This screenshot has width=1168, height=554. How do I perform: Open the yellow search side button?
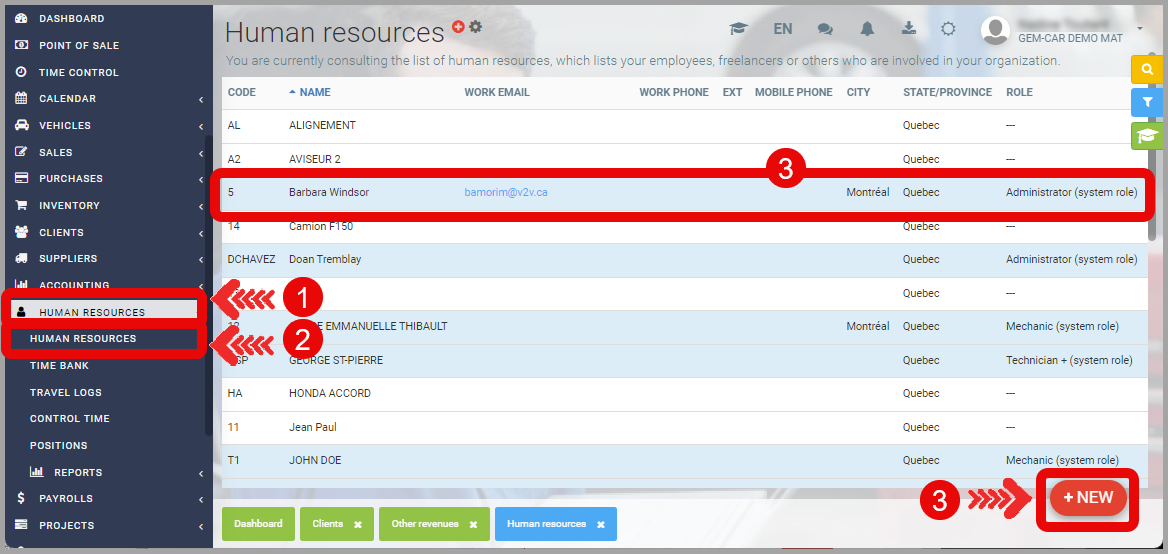1146,69
